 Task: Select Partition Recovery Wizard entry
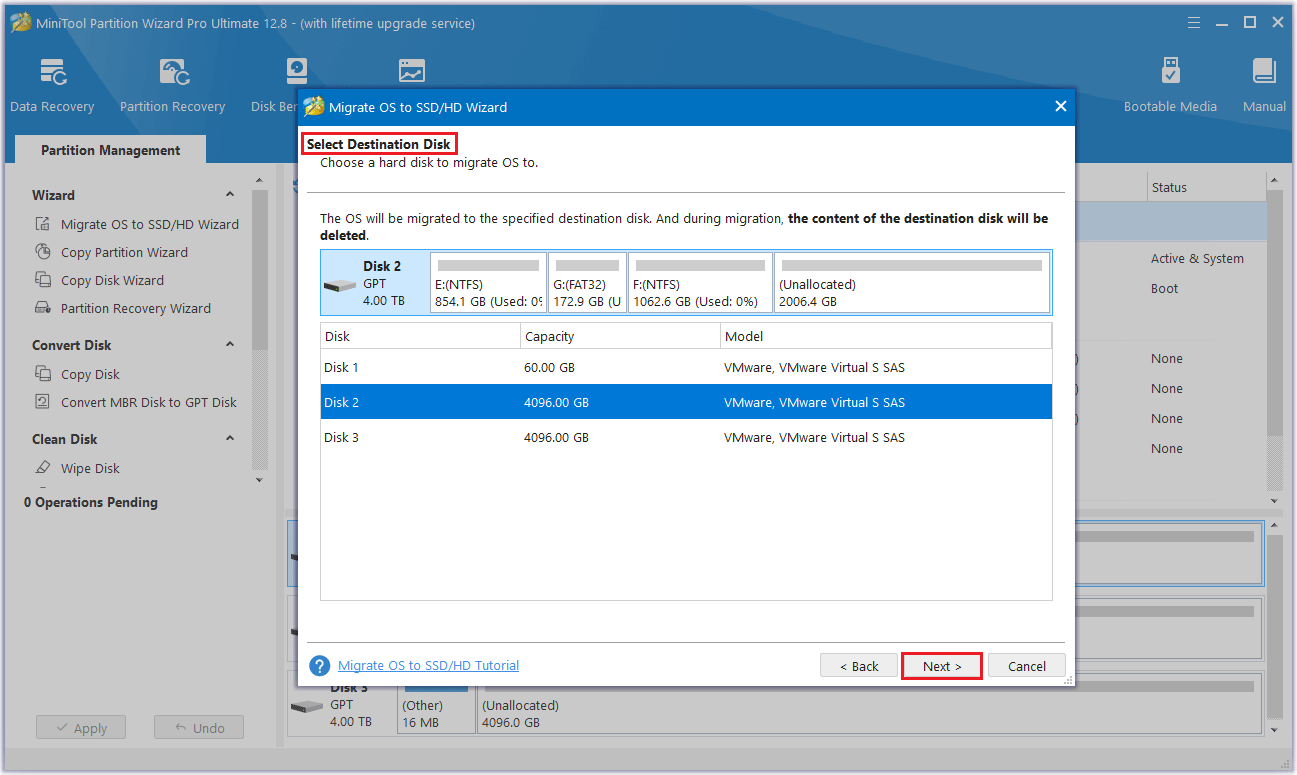click(x=136, y=308)
